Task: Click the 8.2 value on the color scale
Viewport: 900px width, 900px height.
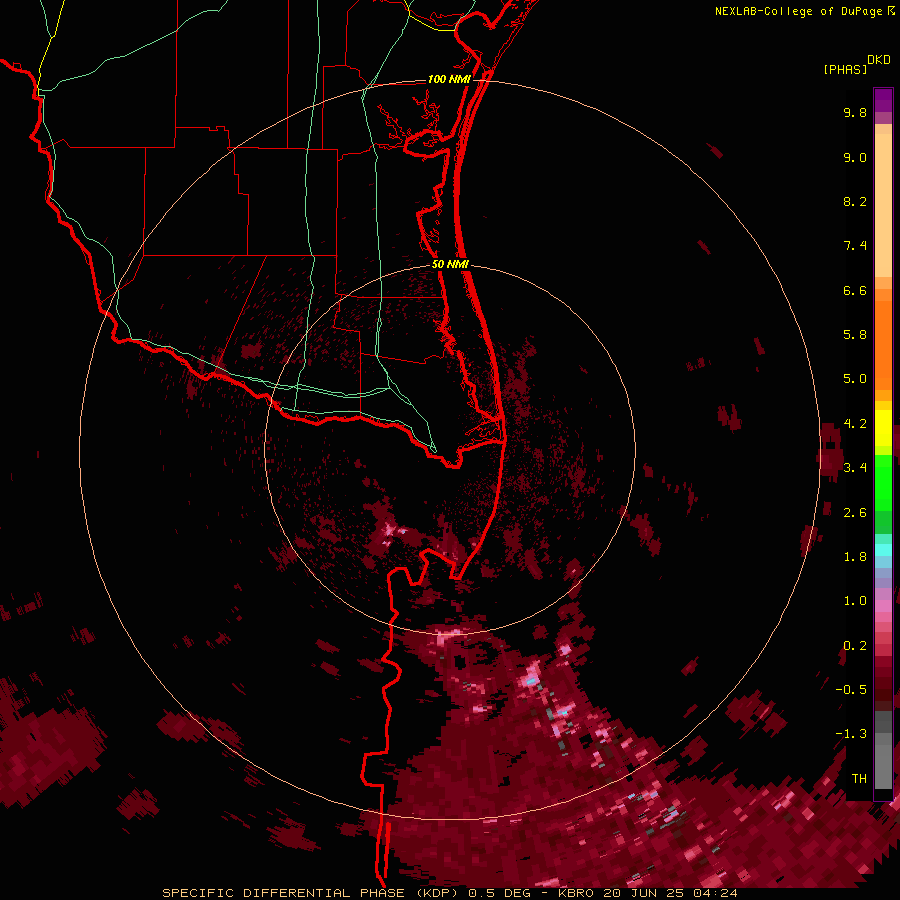Action: coord(855,201)
